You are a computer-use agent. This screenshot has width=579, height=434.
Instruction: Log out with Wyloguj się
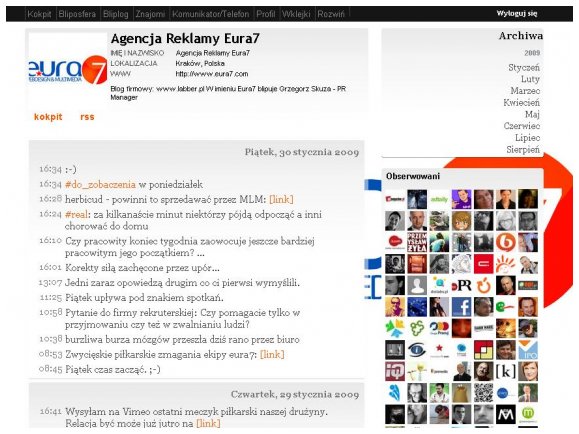[517, 13]
